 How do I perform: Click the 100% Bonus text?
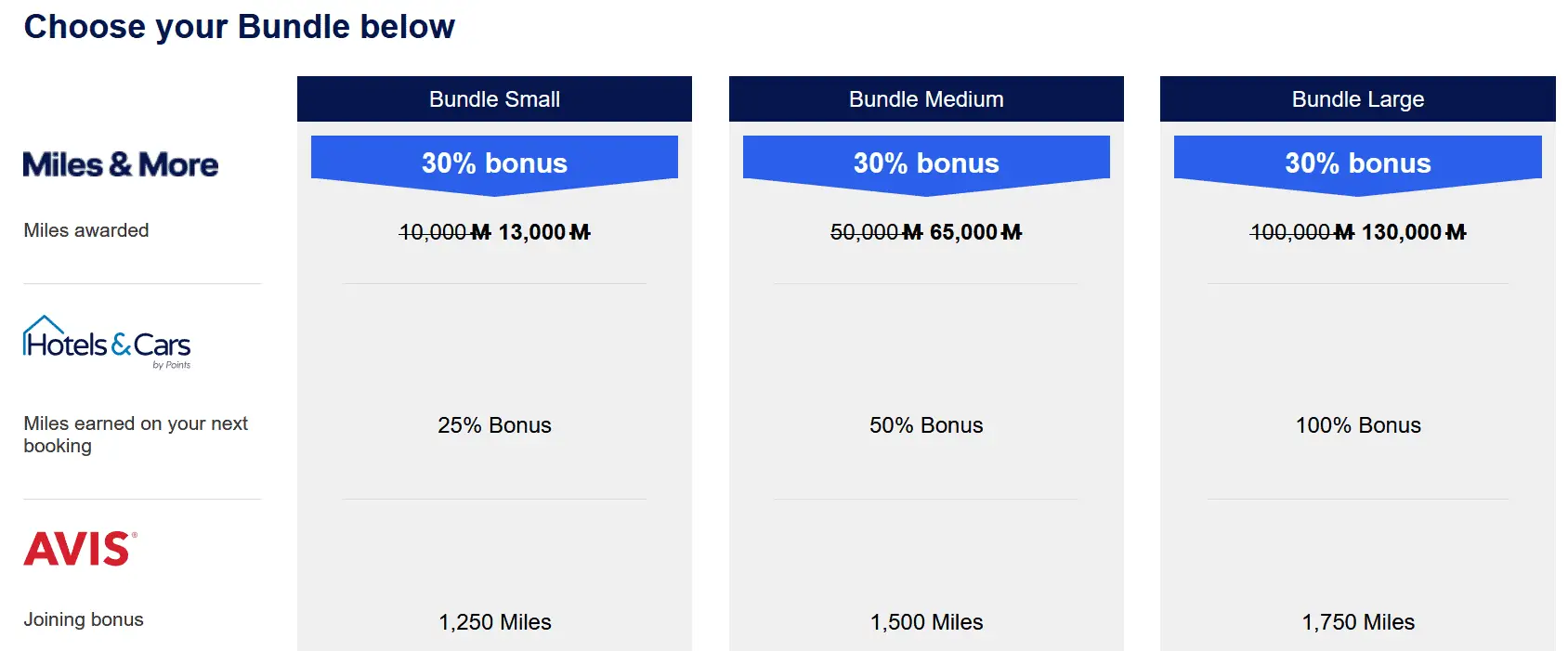[1358, 425]
